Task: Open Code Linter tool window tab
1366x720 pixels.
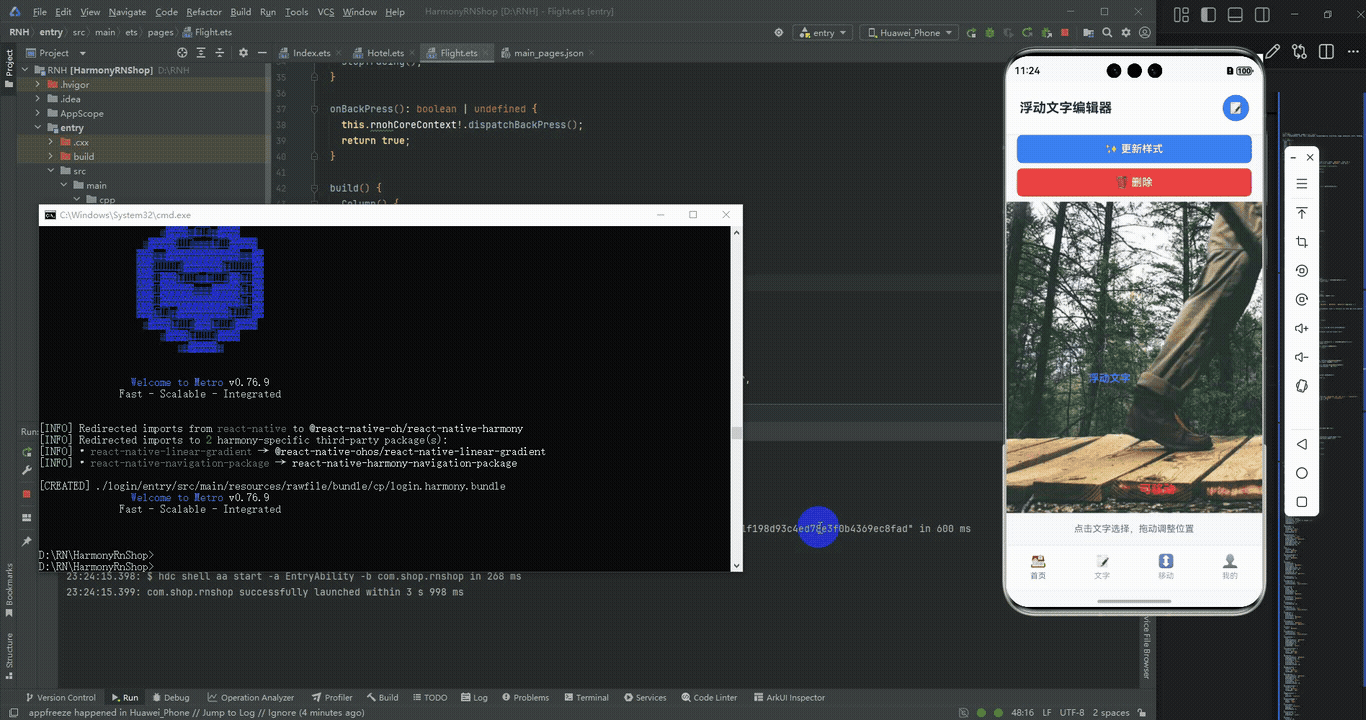Action: click(708, 697)
